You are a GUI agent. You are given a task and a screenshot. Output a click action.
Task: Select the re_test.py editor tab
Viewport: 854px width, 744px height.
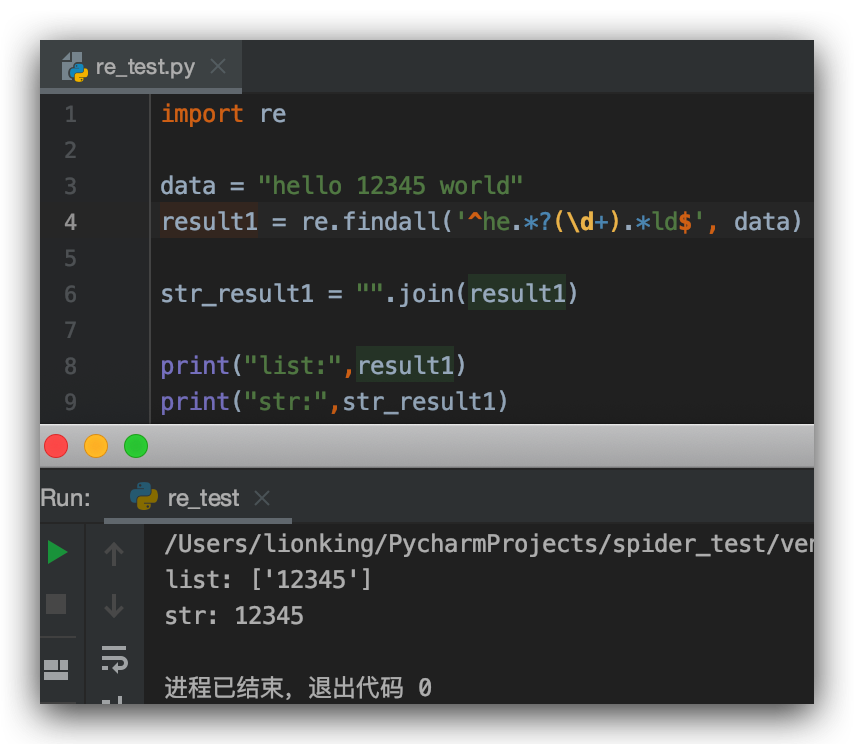point(141,67)
